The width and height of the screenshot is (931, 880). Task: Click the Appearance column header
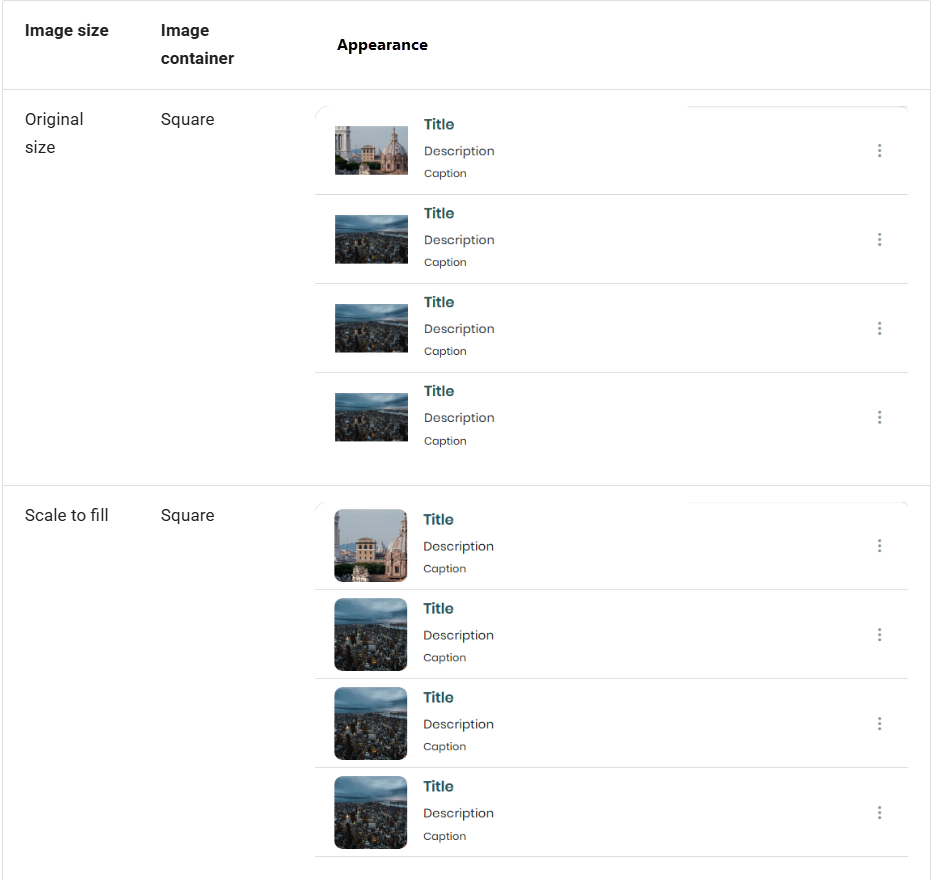click(382, 45)
